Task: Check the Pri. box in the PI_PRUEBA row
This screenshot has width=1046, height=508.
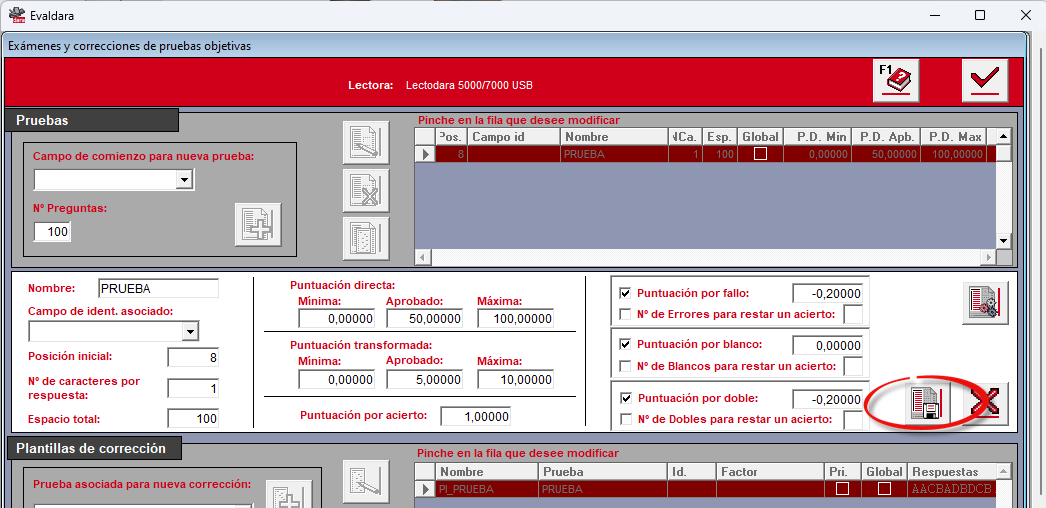Action: click(843, 489)
